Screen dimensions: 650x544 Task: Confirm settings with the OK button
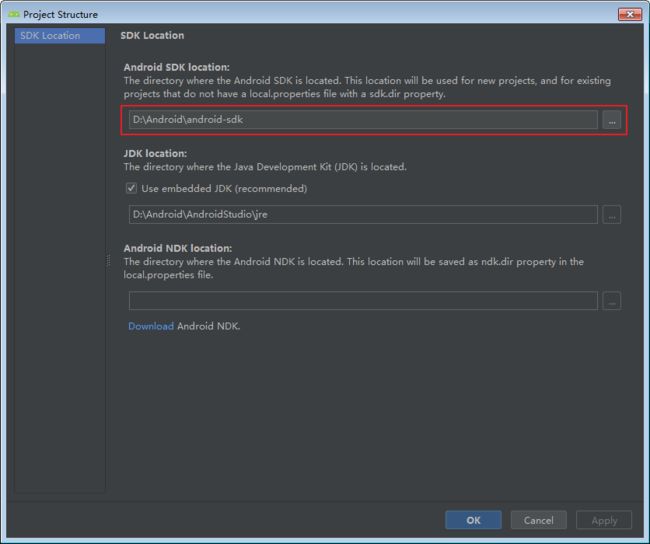473,520
